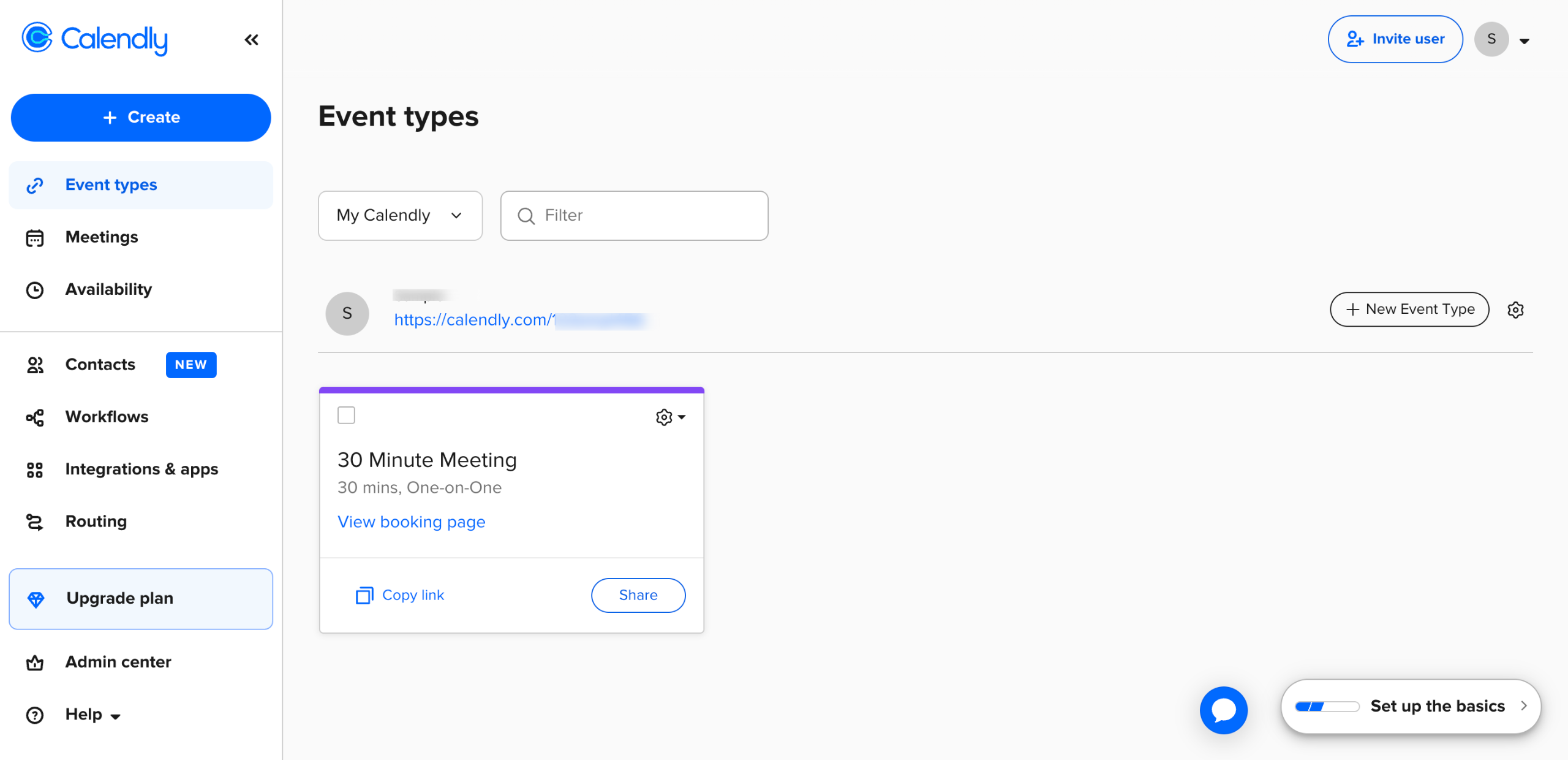Screen dimensions: 1568x760
Task: Open the View booking page link
Action: [x=411, y=522]
